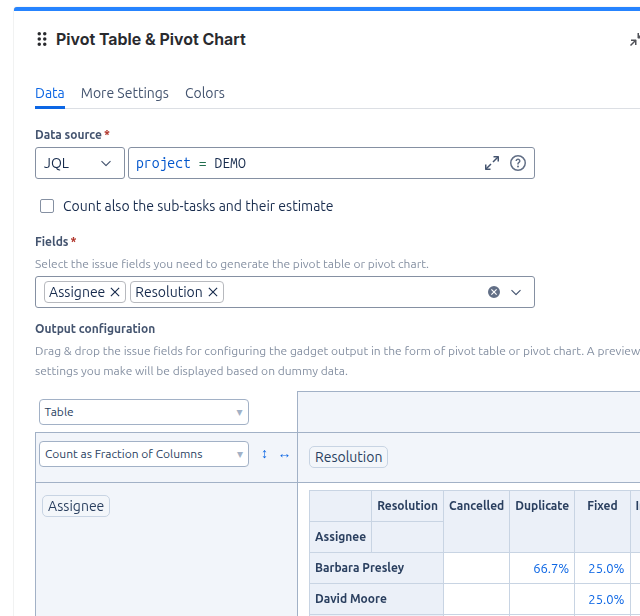This screenshot has height=616, width=640.
Task: Expand the Fields selection dropdown
Action: coord(517,292)
